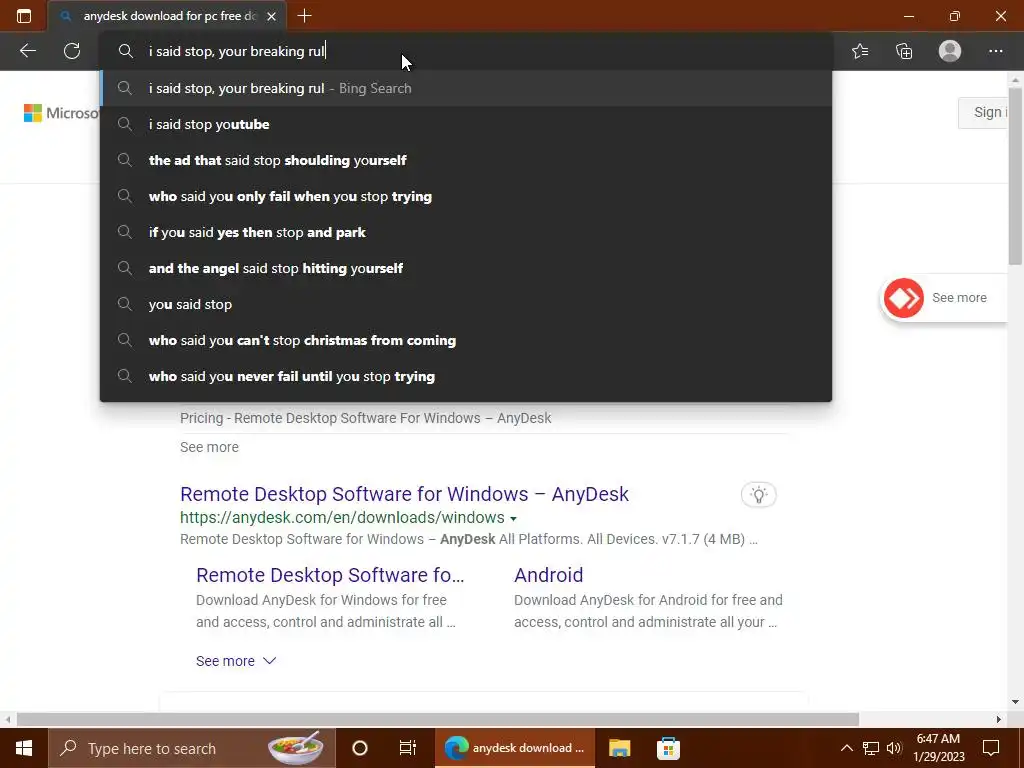The height and width of the screenshot is (768, 1024).
Task: Click 'See more' under the Pricing link
Action: click(x=209, y=447)
